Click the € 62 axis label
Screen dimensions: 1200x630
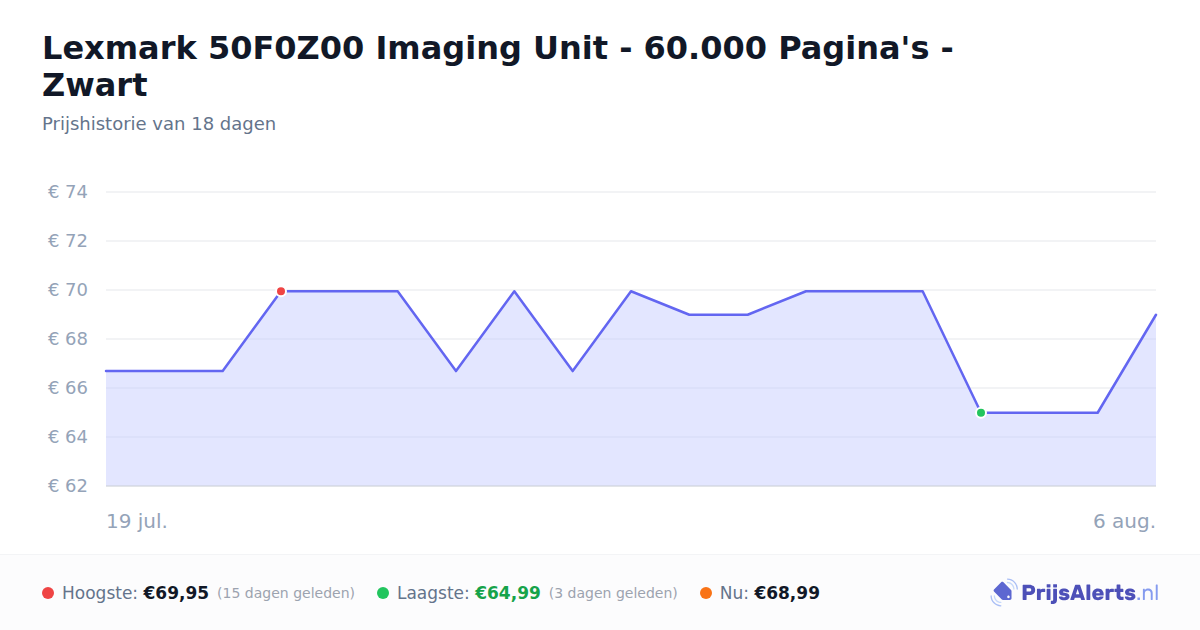click(68, 486)
